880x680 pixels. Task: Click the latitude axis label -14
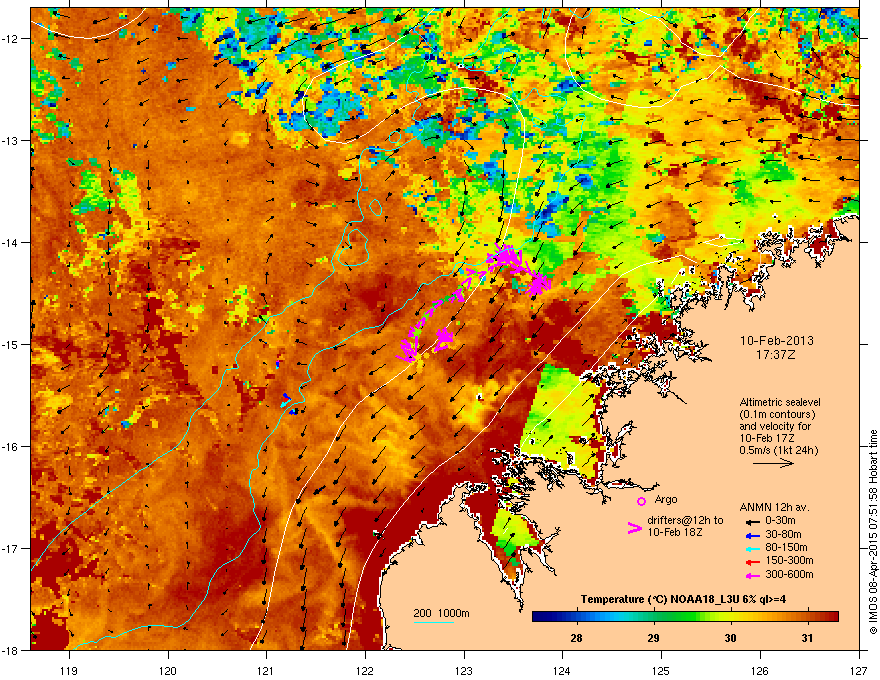coord(10,243)
